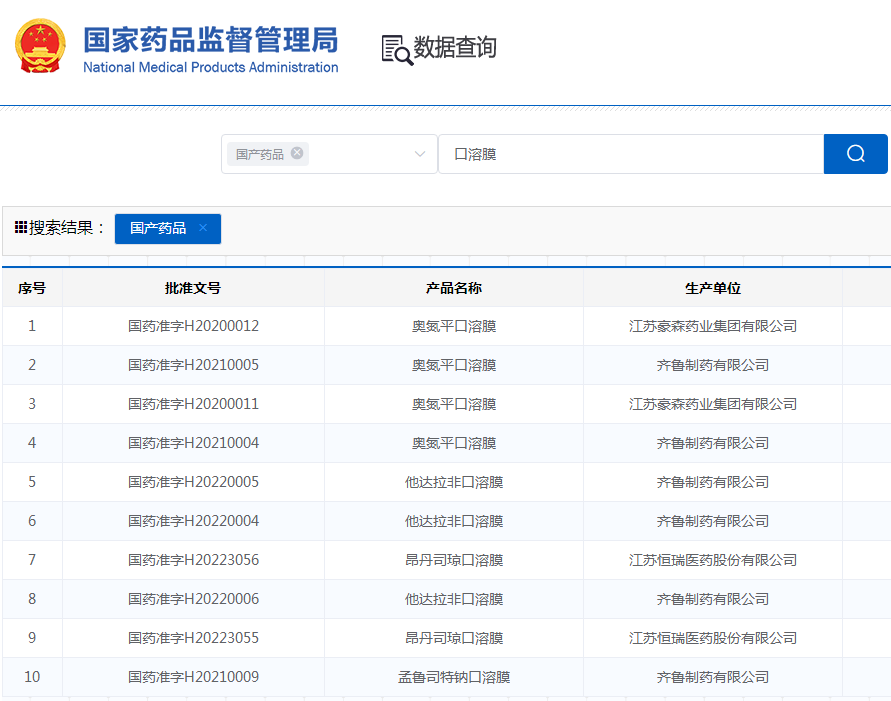Select approval number 国药准字H20210009
This screenshot has height=701, width=891.
[x=193, y=677]
